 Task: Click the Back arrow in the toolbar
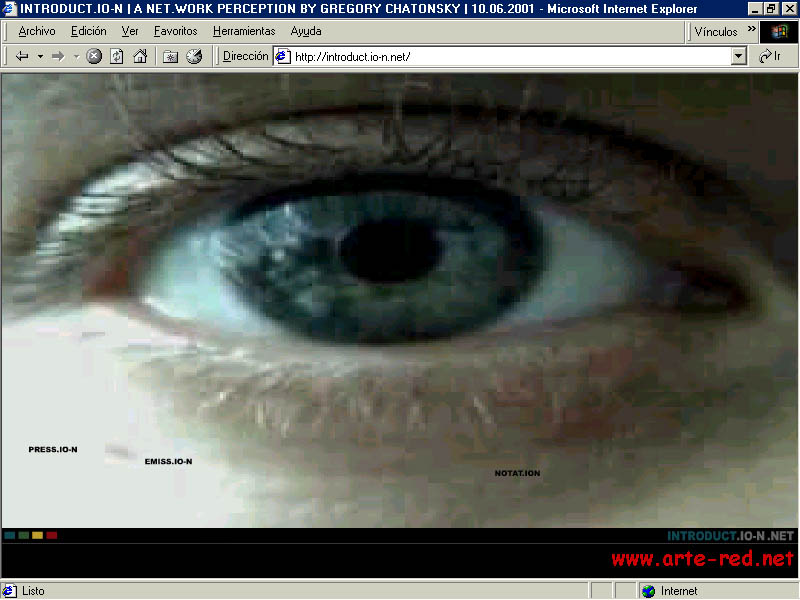click(22, 56)
